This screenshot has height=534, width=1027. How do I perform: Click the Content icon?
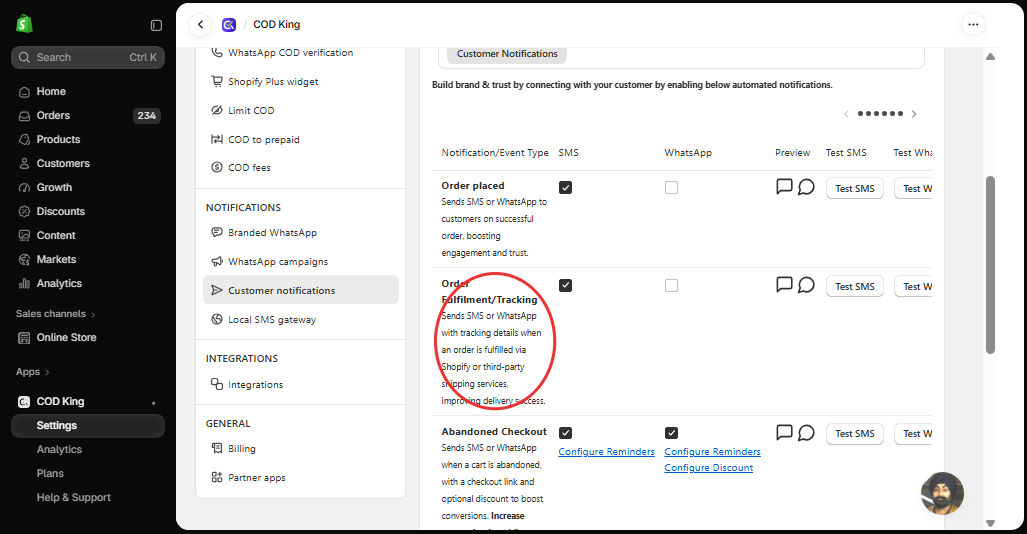24,235
